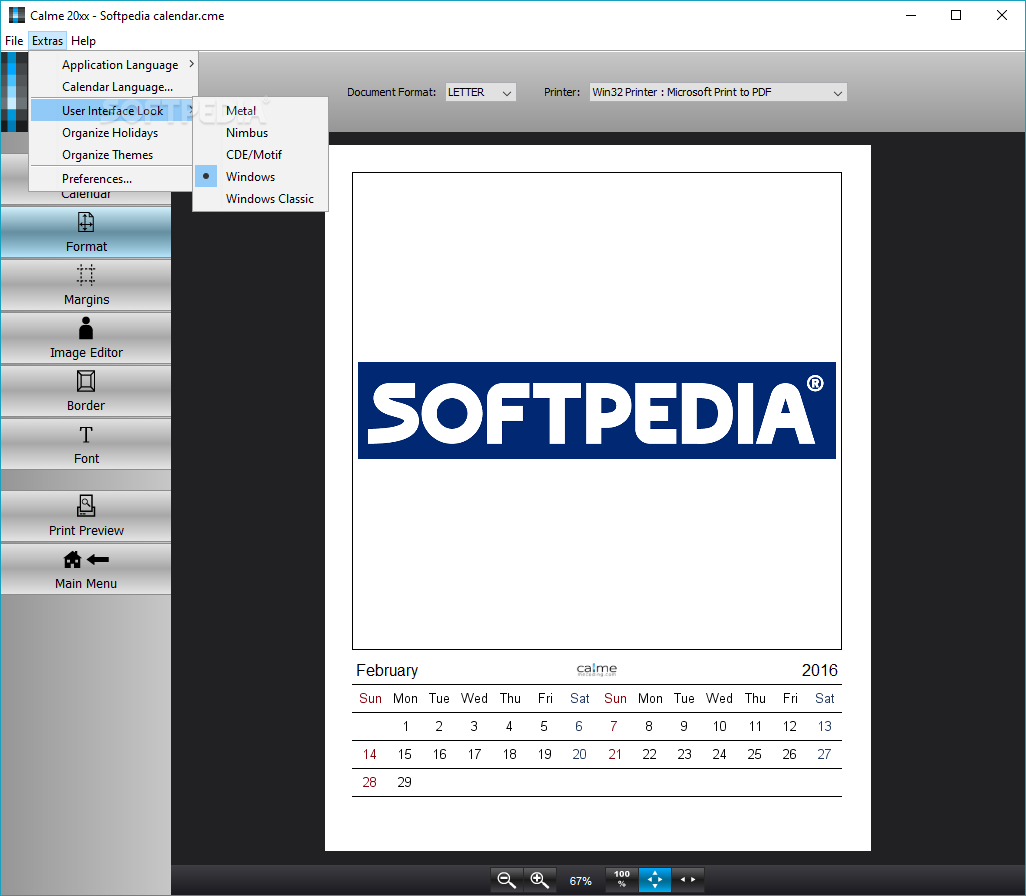1026x896 pixels.
Task: Close the Extras menu
Action: coord(47,41)
